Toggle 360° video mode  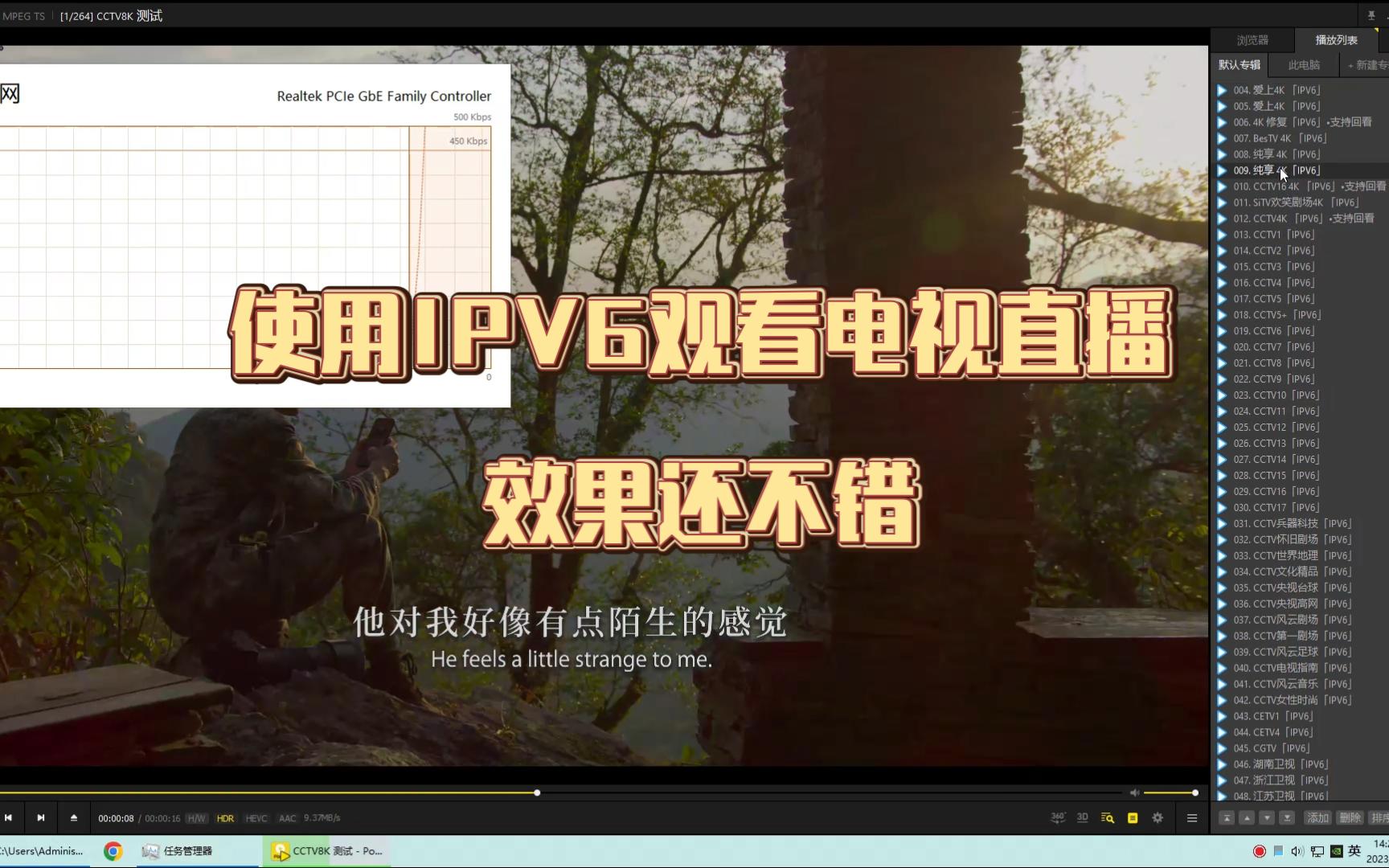click(x=1058, y=817)
